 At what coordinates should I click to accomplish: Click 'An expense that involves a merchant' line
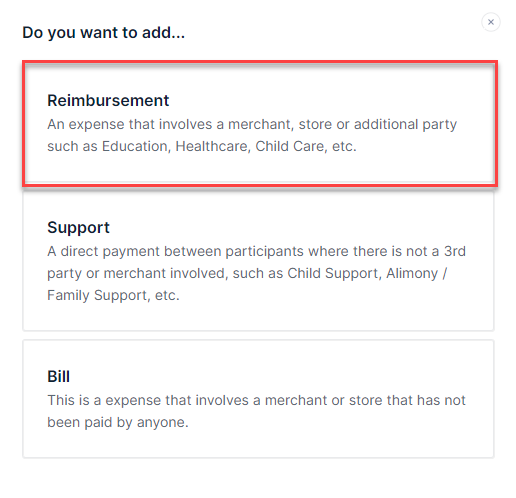252,125
